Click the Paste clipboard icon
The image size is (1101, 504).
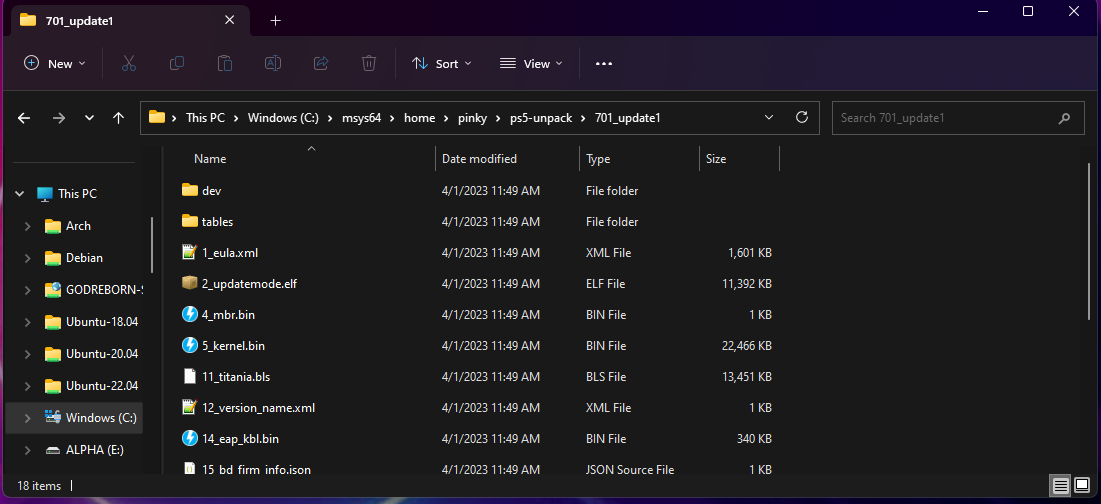(225, 63)
